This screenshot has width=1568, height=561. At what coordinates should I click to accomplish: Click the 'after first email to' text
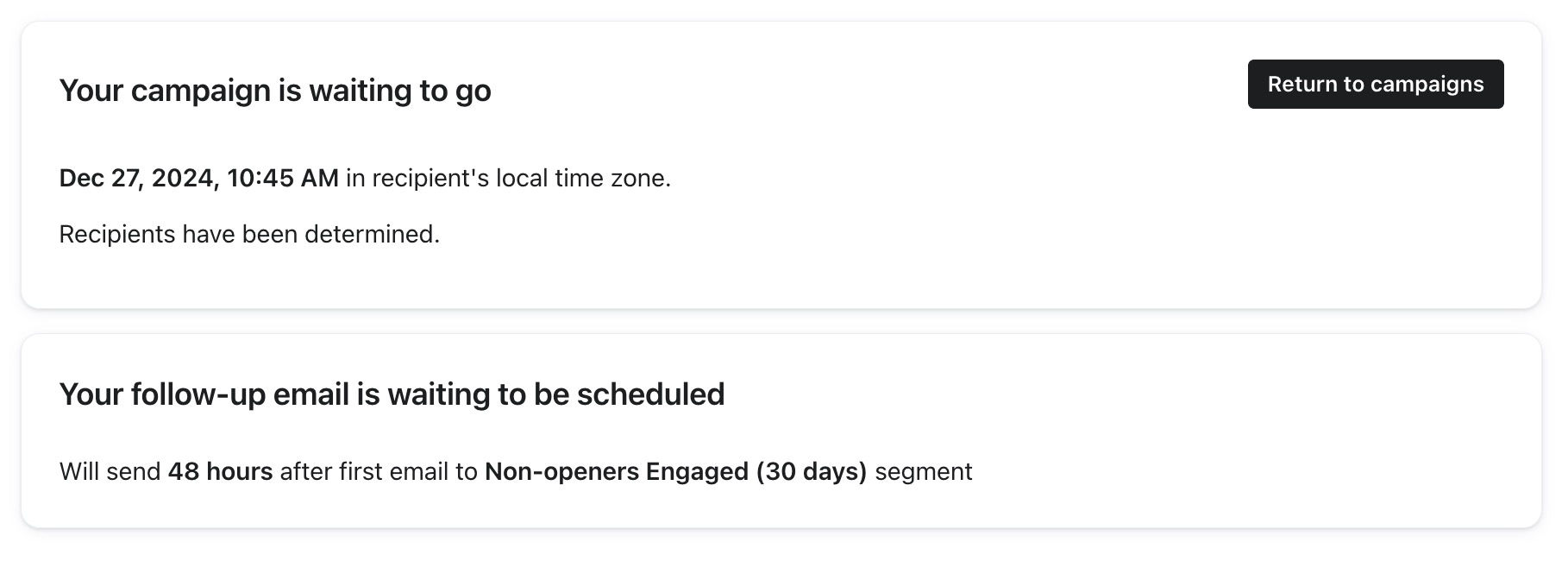(378, 471)
